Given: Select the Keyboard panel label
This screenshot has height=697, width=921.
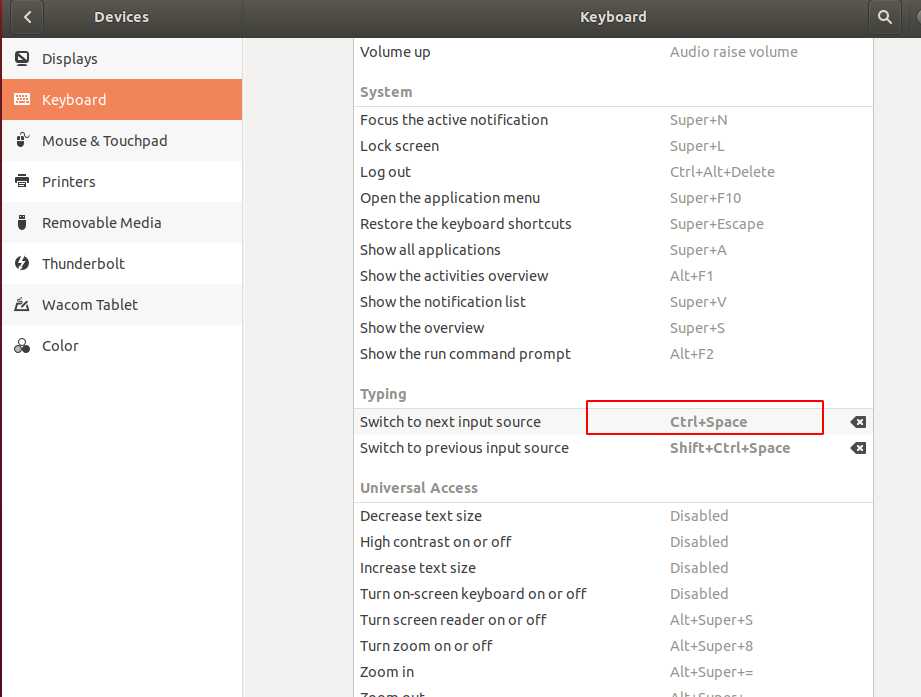Looking at the screenshot, I should tap(74, 100).
